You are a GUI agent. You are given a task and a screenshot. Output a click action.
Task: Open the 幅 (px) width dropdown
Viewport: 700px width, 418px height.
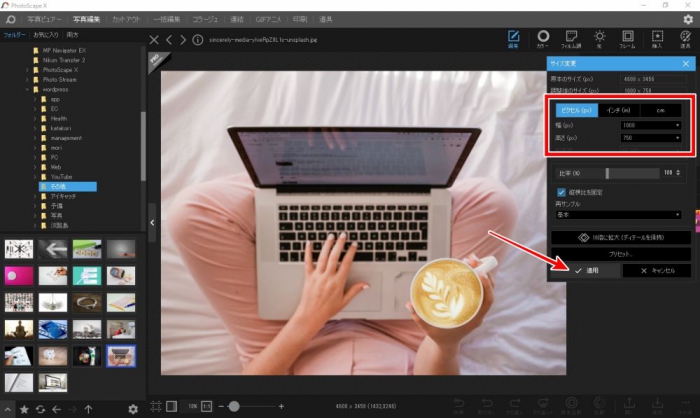click(x=651, y=125)
